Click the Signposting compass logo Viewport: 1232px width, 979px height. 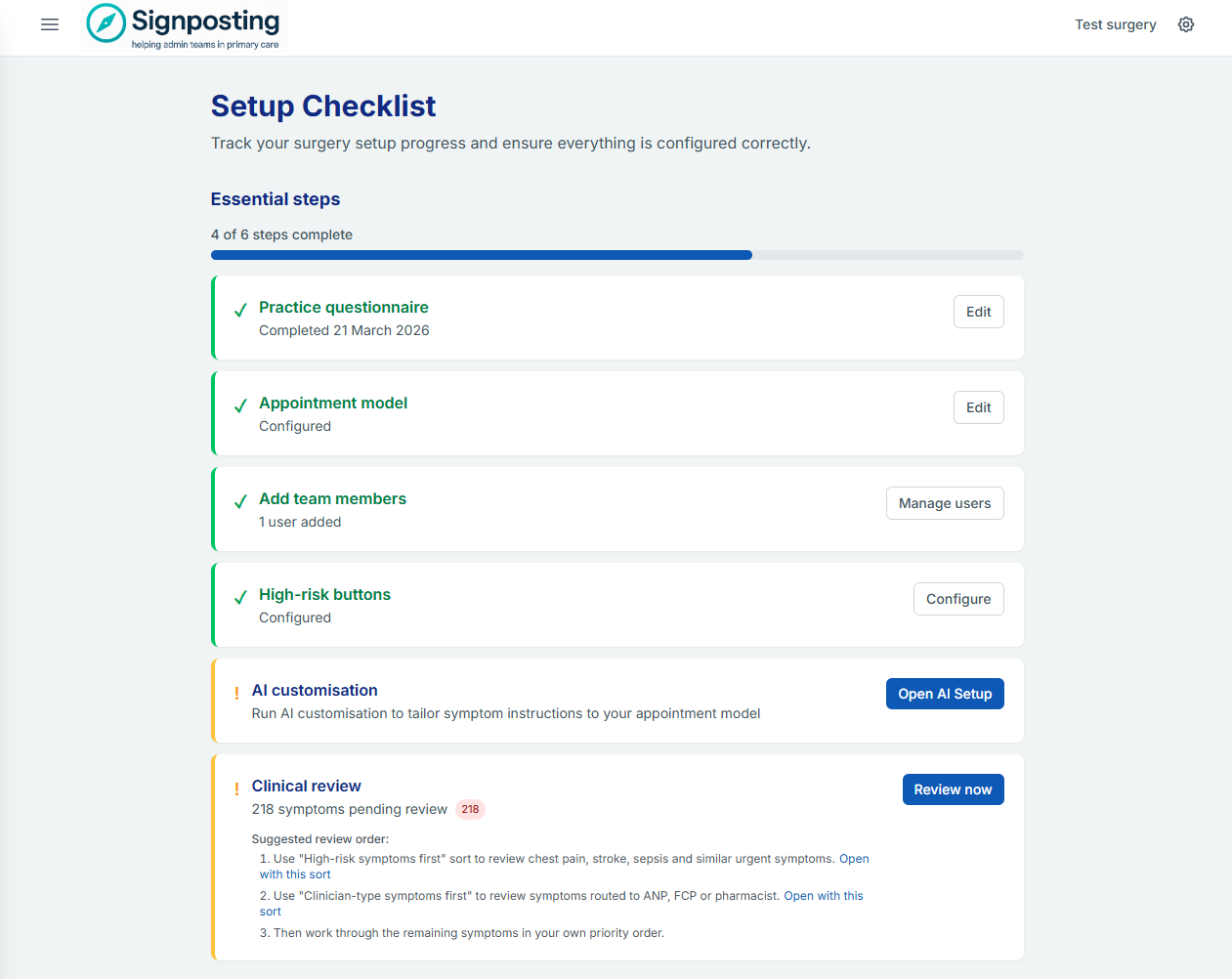[105, 22]
